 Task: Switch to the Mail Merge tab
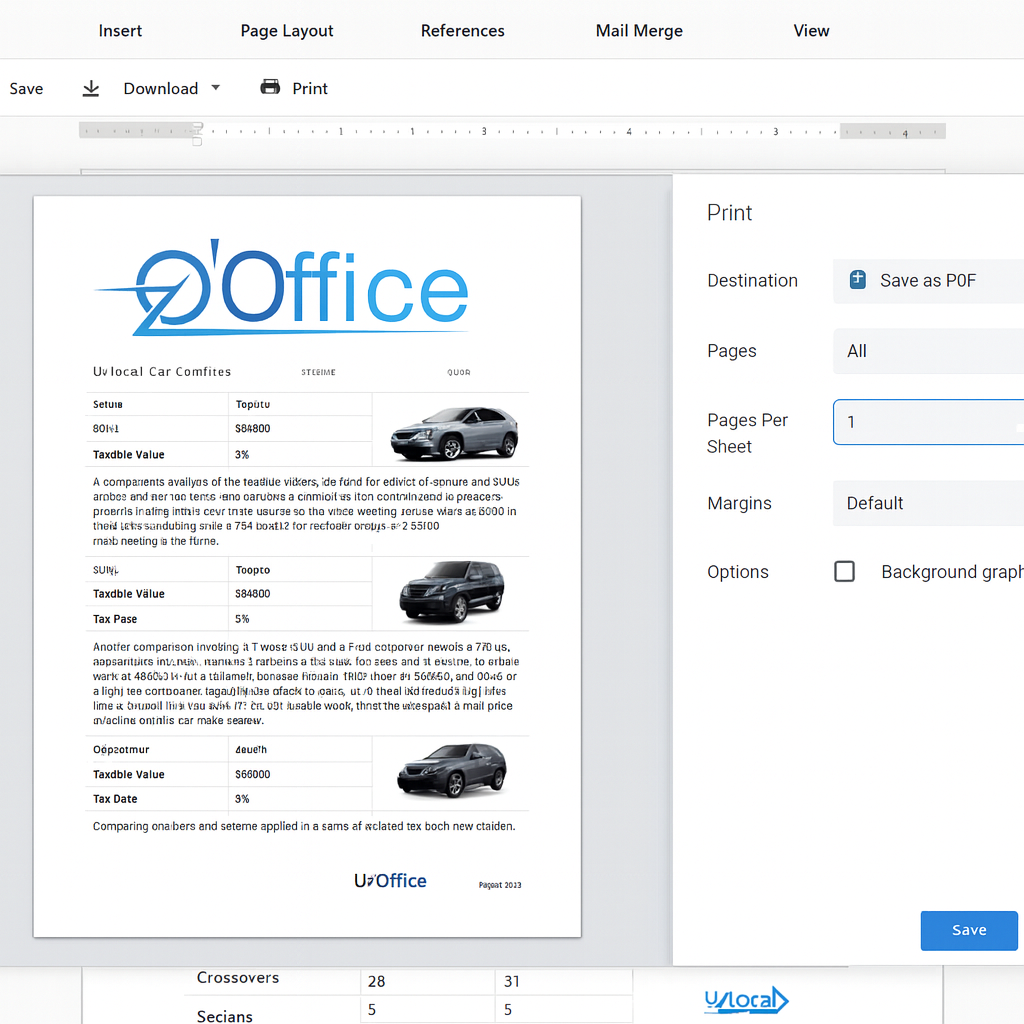(639, 30)
